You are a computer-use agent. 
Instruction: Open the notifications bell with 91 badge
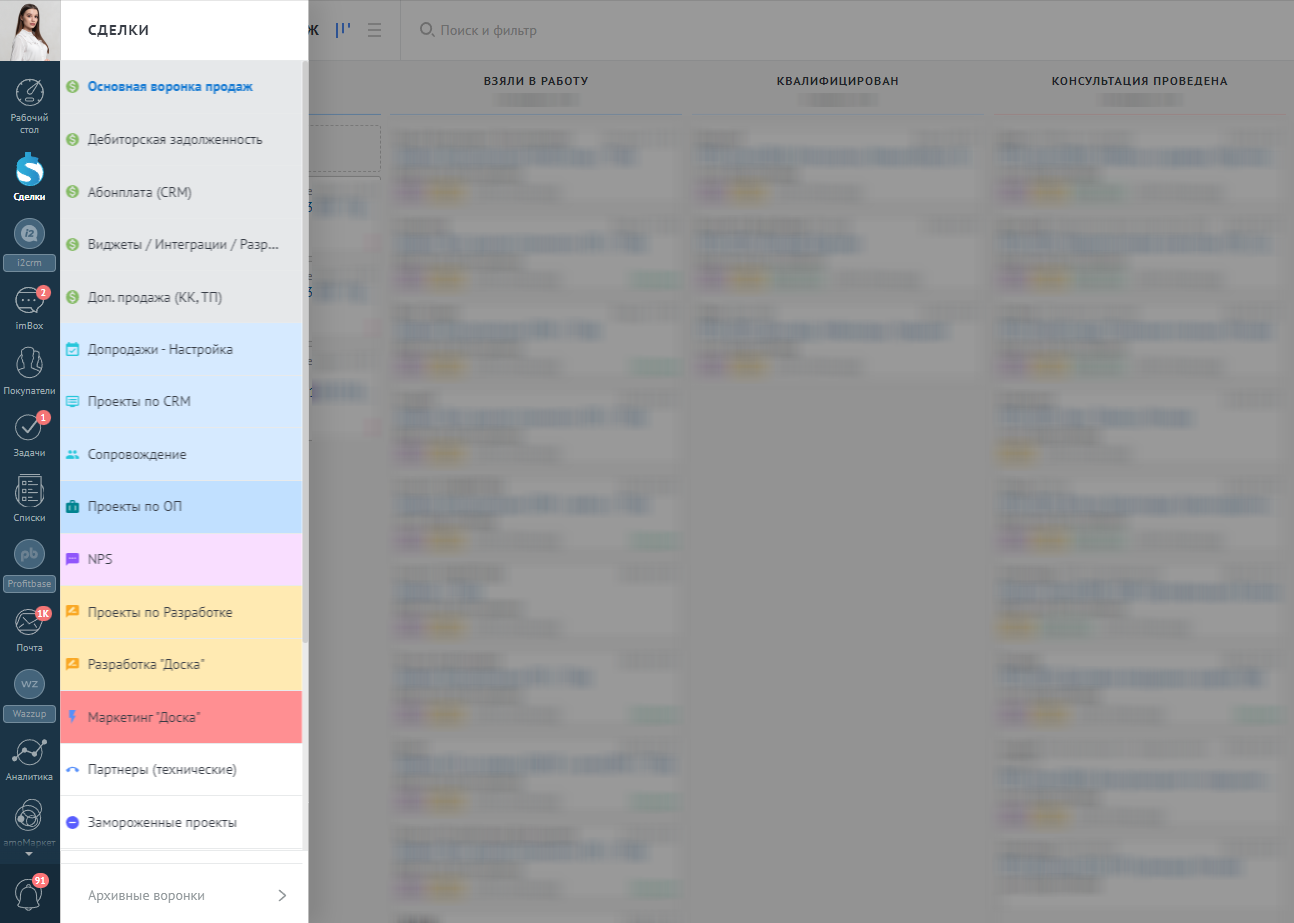coord(30,893)
